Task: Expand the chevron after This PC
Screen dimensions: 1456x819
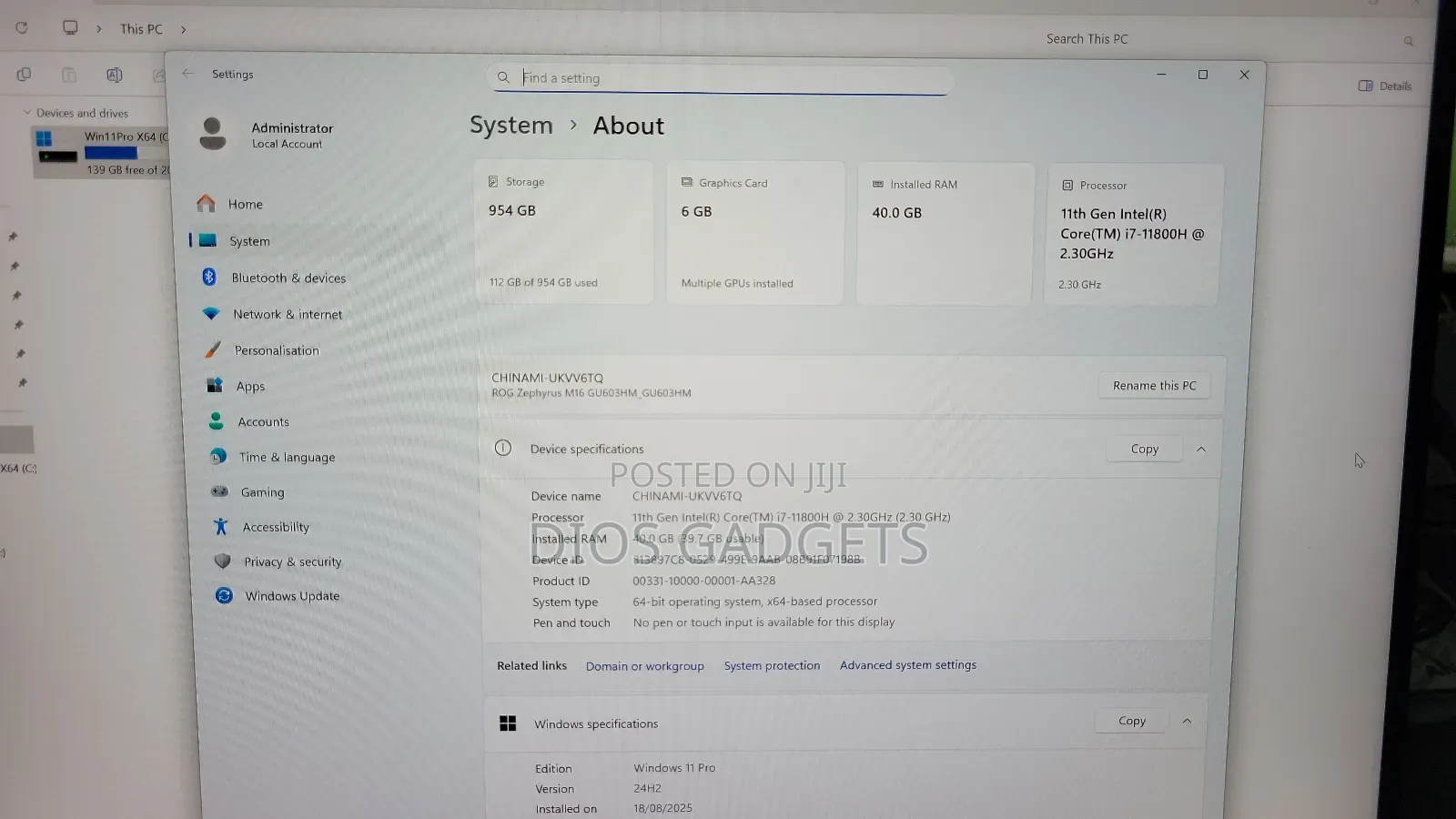Action: pos(183,29)
